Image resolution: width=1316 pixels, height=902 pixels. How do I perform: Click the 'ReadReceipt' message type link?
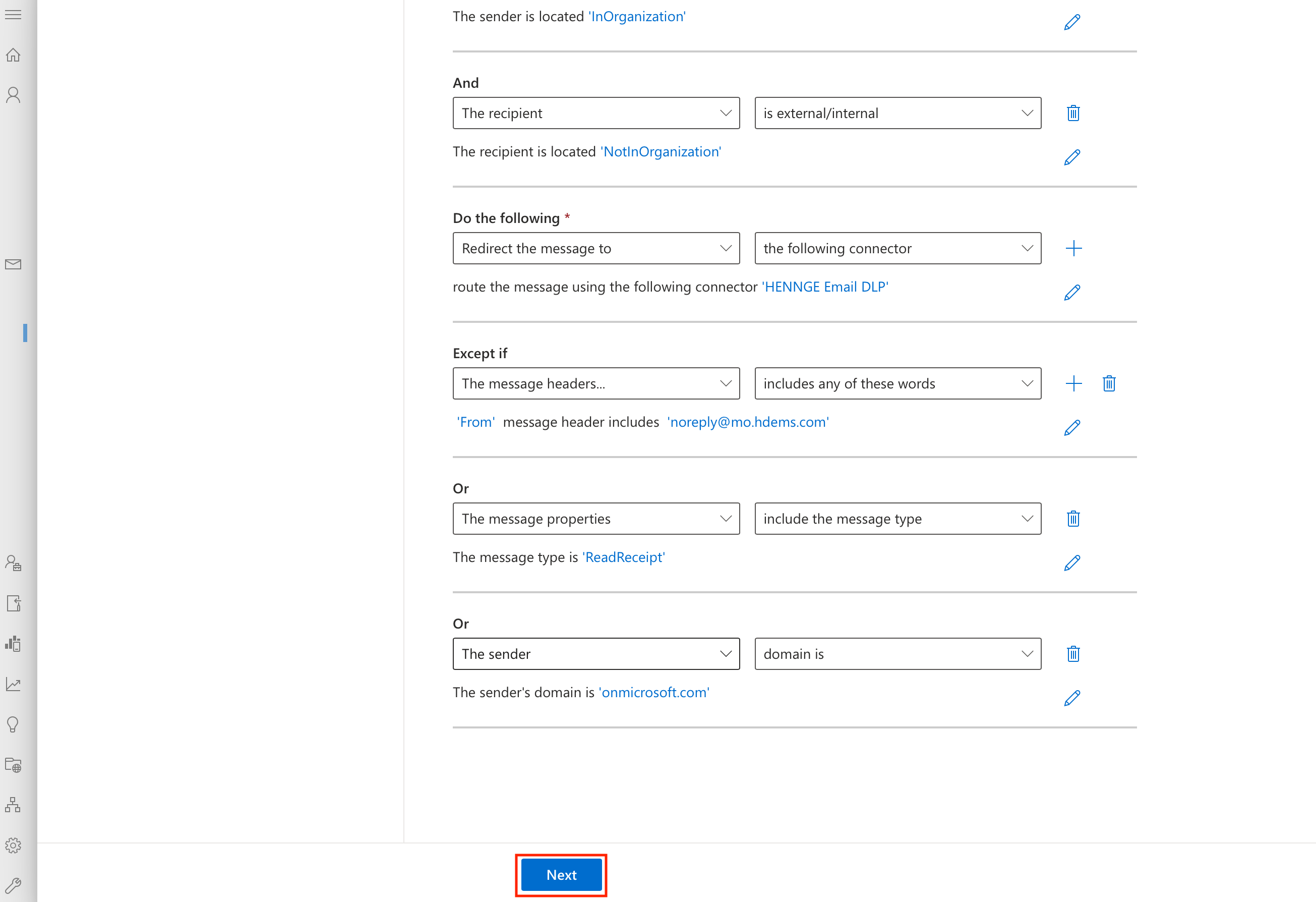coord(624,557)
